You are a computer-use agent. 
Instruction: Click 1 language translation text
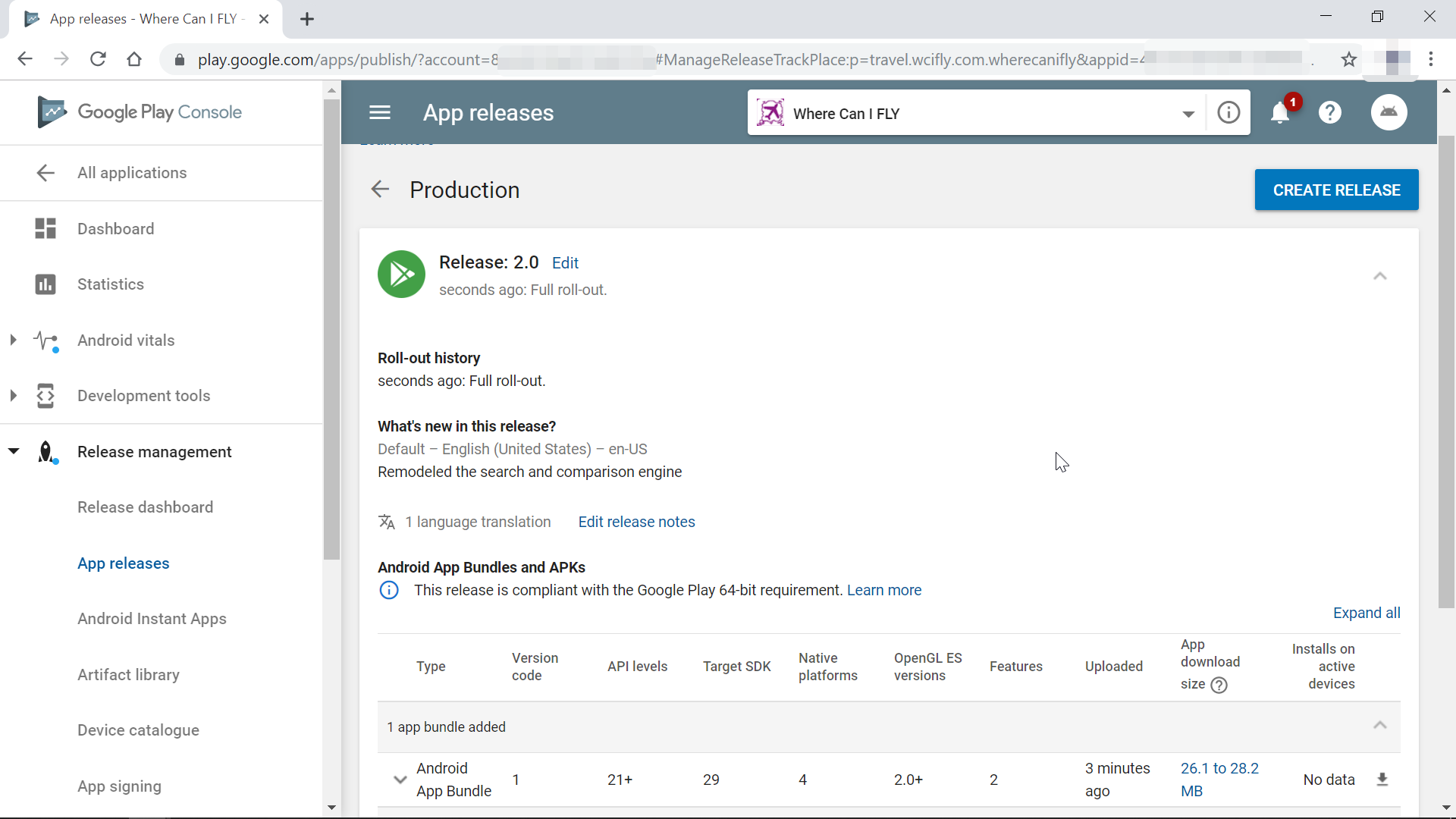478,522
